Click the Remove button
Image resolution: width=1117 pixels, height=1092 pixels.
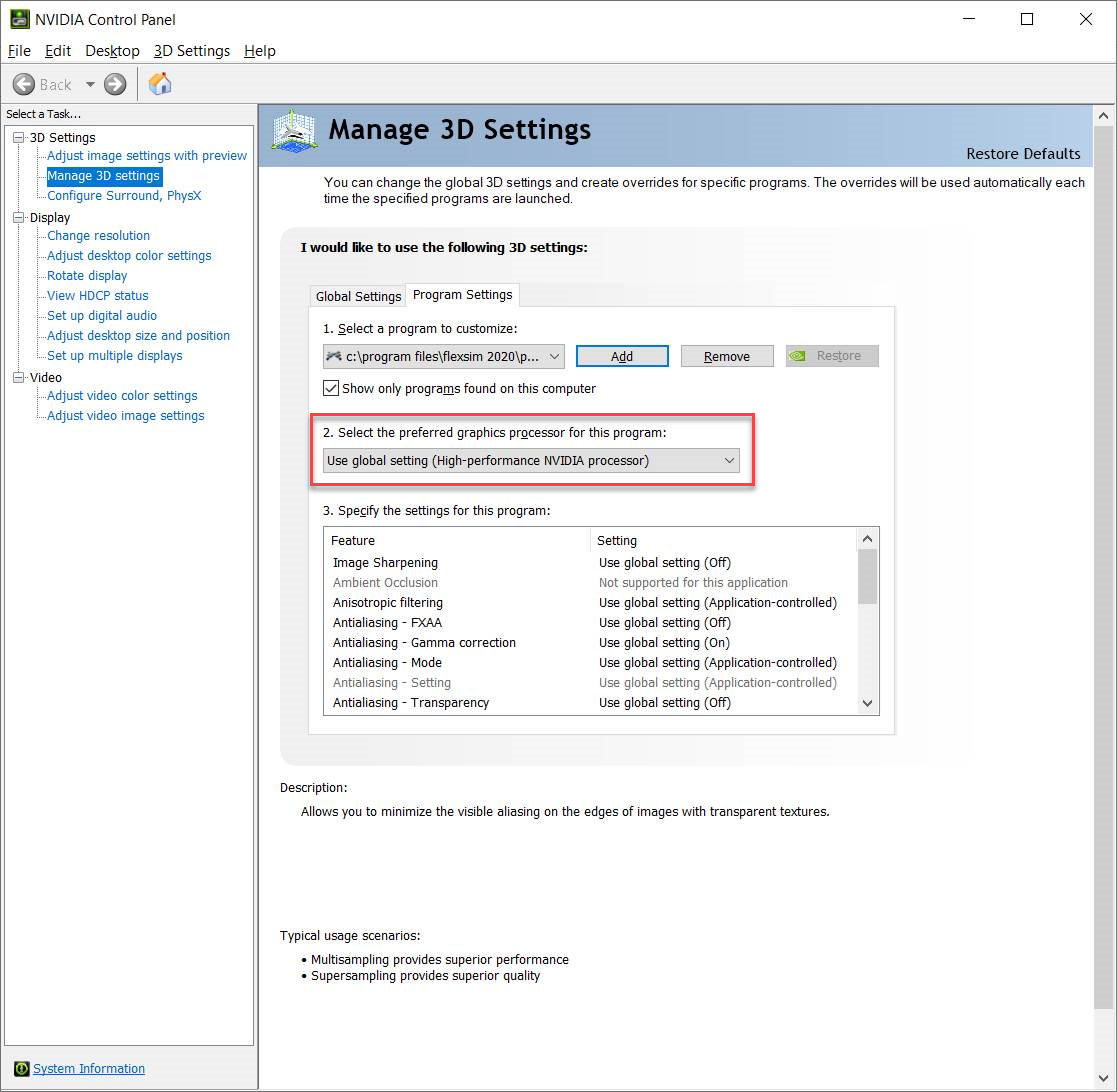727,356
